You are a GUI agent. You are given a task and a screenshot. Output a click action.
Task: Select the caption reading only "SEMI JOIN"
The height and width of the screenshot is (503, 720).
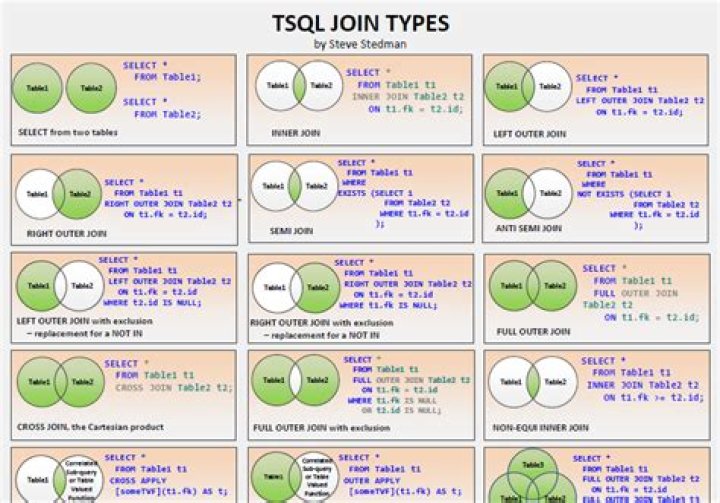(x=291, y=231)
